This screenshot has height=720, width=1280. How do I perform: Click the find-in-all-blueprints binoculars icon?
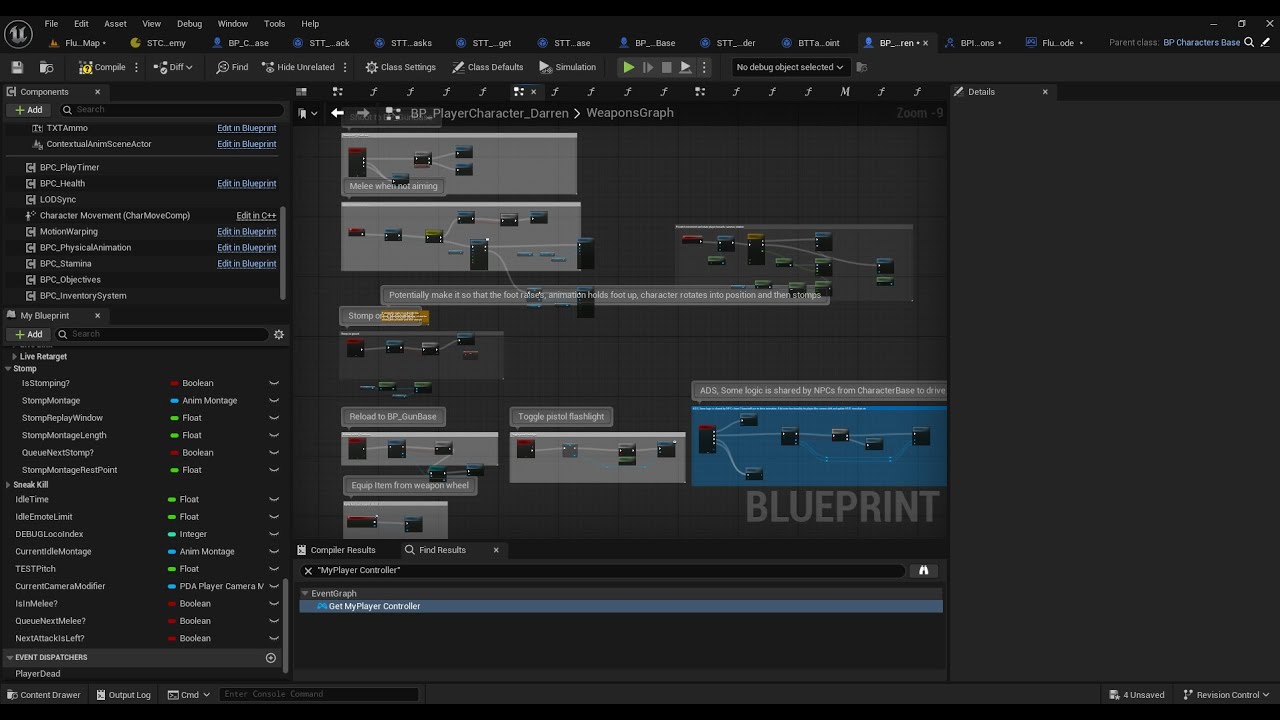point(923,570)
